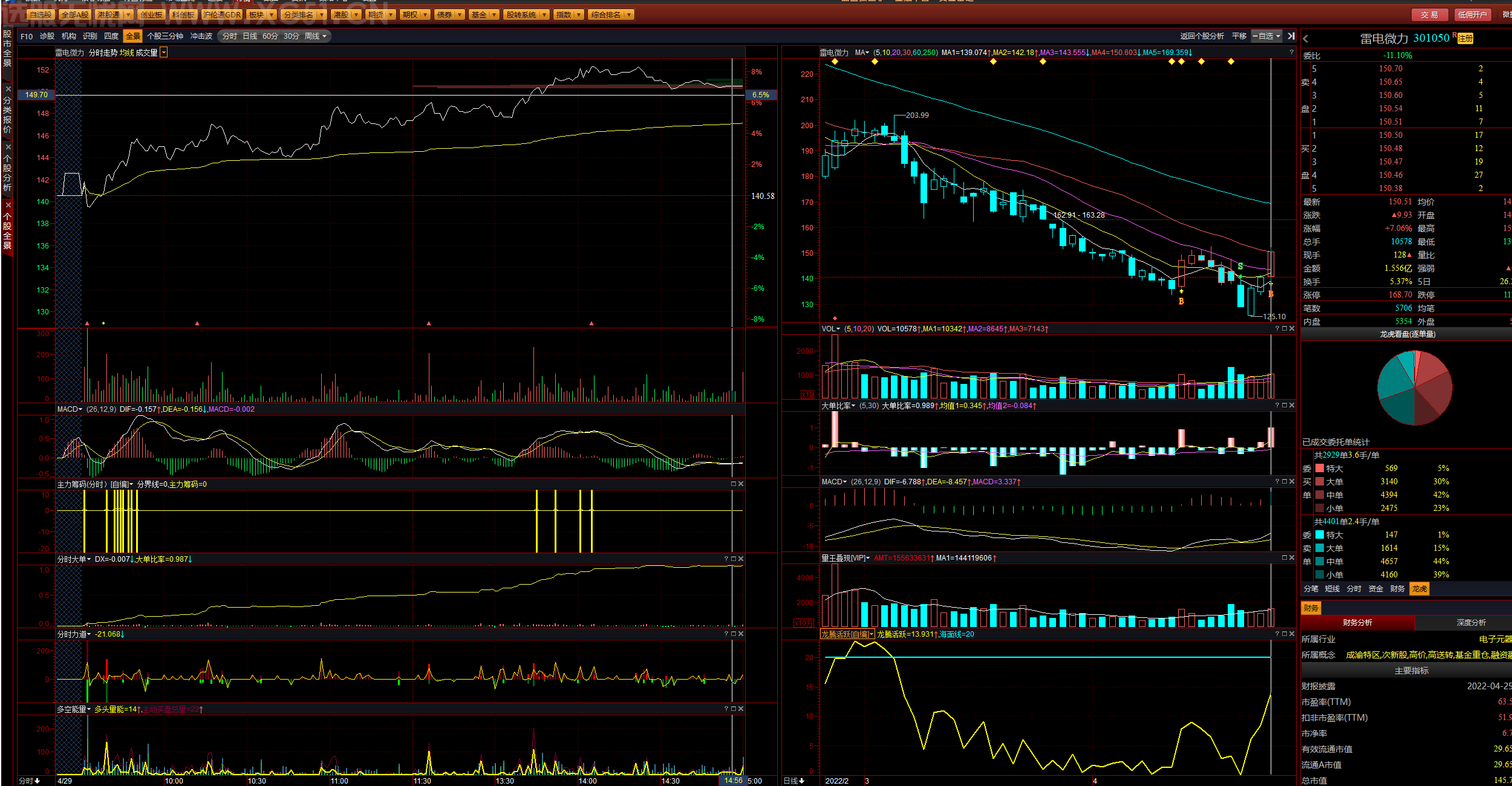Expand the 板块 dropdown arrow
The image size is (1512, 786).
[x=272, y=15]
